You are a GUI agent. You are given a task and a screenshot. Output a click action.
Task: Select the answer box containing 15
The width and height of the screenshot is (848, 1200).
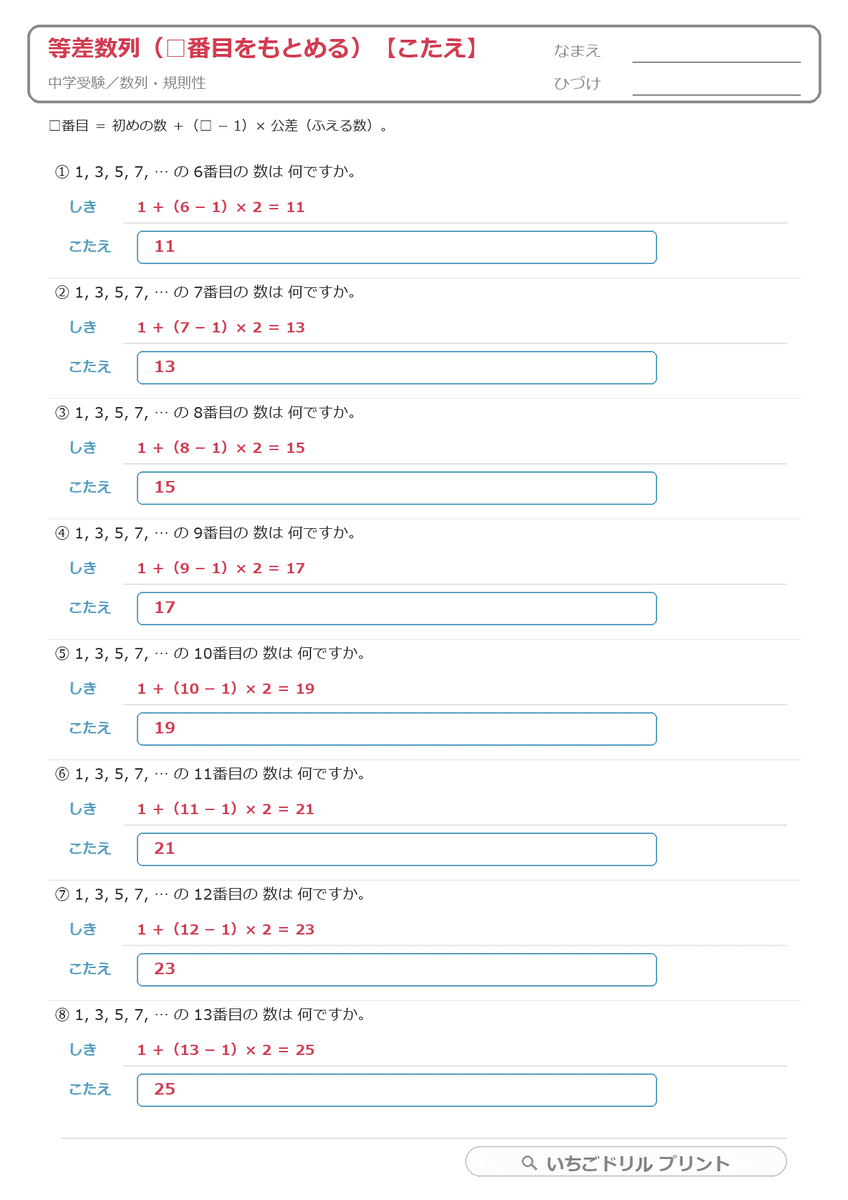(x=397, y=488)
